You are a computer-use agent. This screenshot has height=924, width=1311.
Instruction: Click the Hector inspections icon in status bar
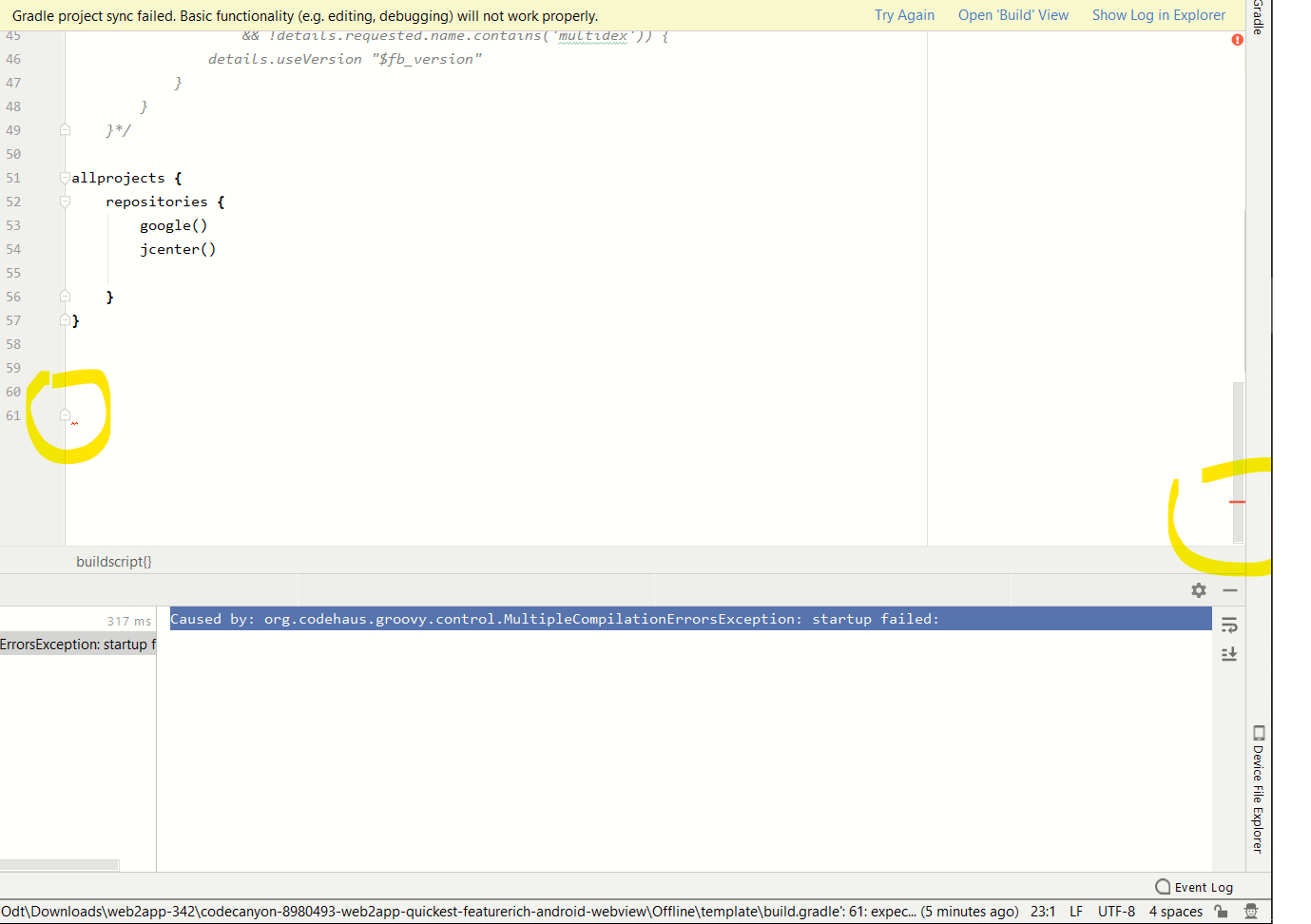[1252, 911]
